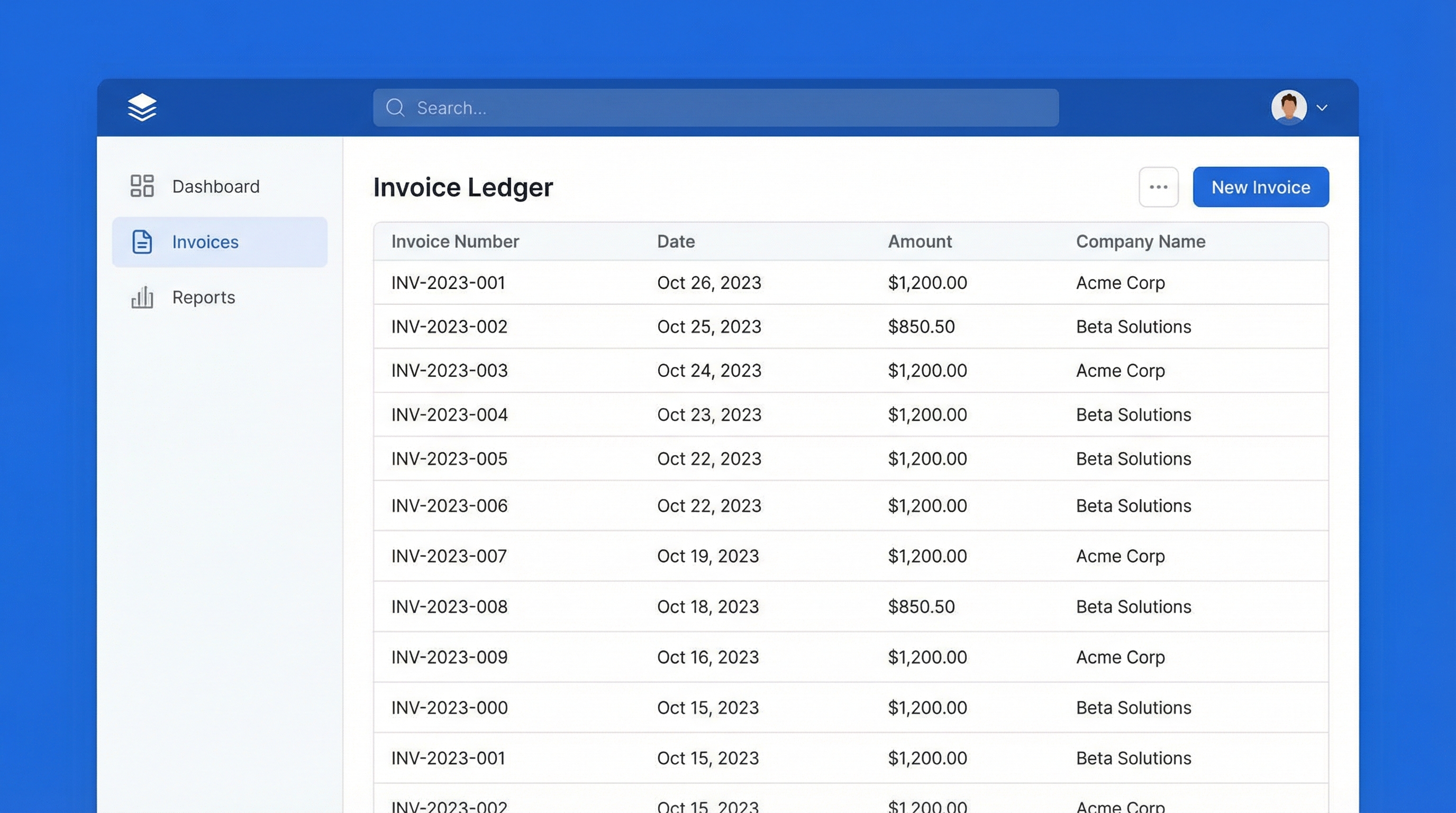The height and width of the screenshot is (813, 1456).
Task: Sort by the Date column header
Action: (676, 241)
